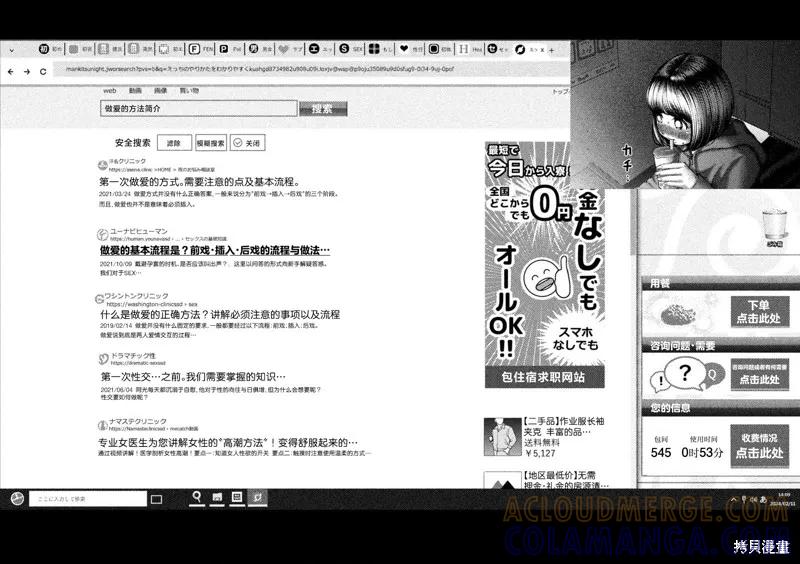Viewport: 800px width, 564px height.
Task: Click 下单 点击此处 under 用餐
Action: coord(760,311)
